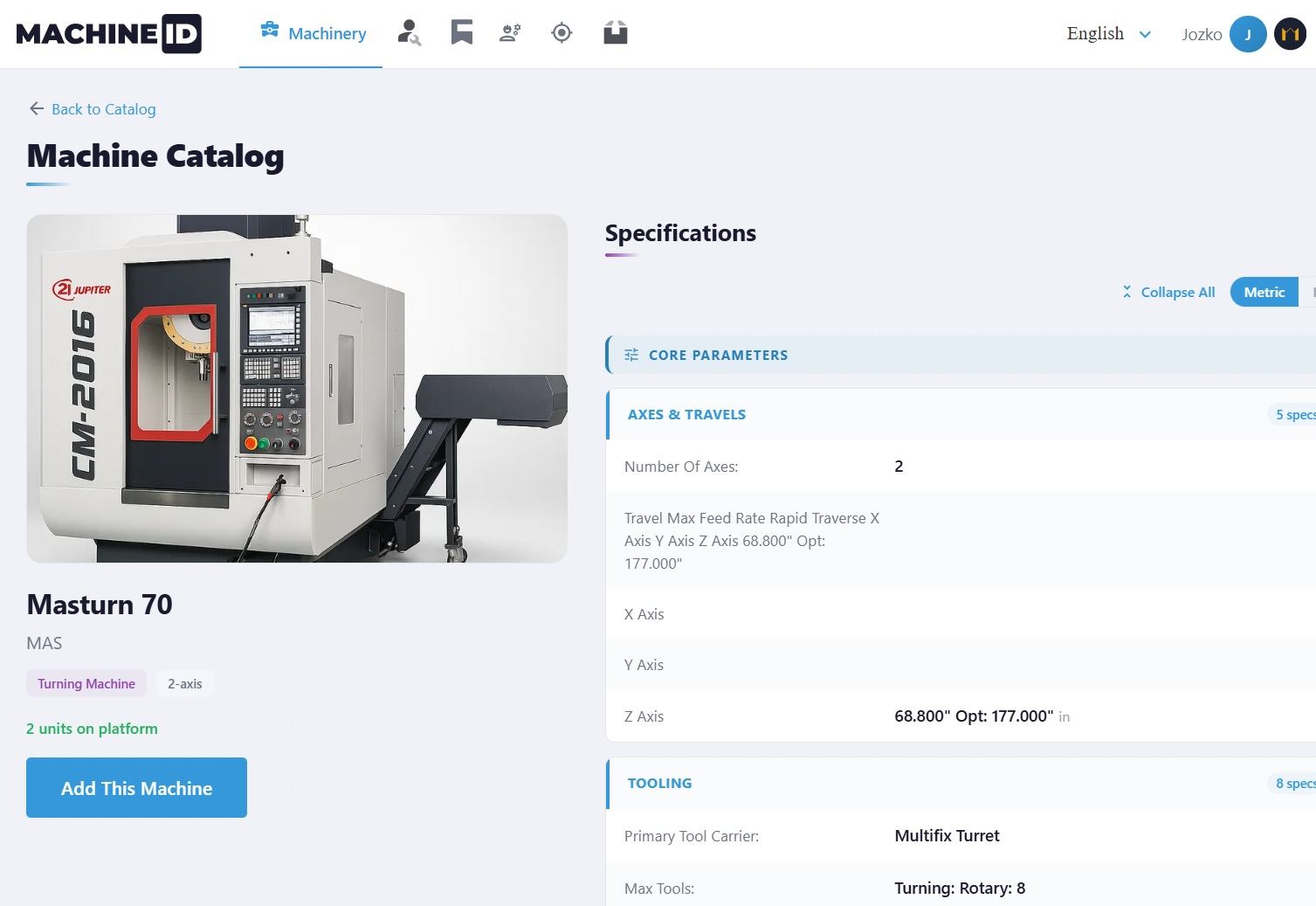Click the 'Turning: Rotary: 8' value

click(960, 889)
